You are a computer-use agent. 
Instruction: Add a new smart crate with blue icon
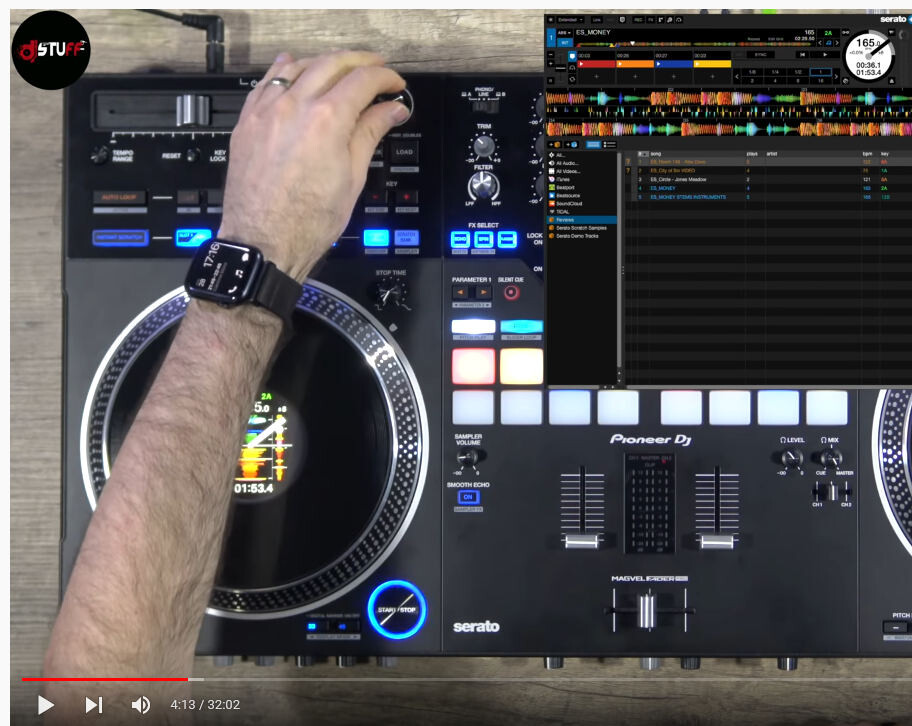[571, 144]
